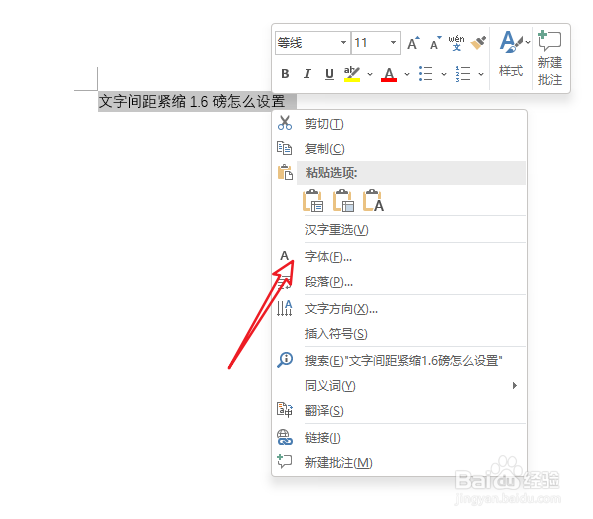
Task: Click the 粘贴选项 header row
Action: pyautogui.click(x=411, y=173)
